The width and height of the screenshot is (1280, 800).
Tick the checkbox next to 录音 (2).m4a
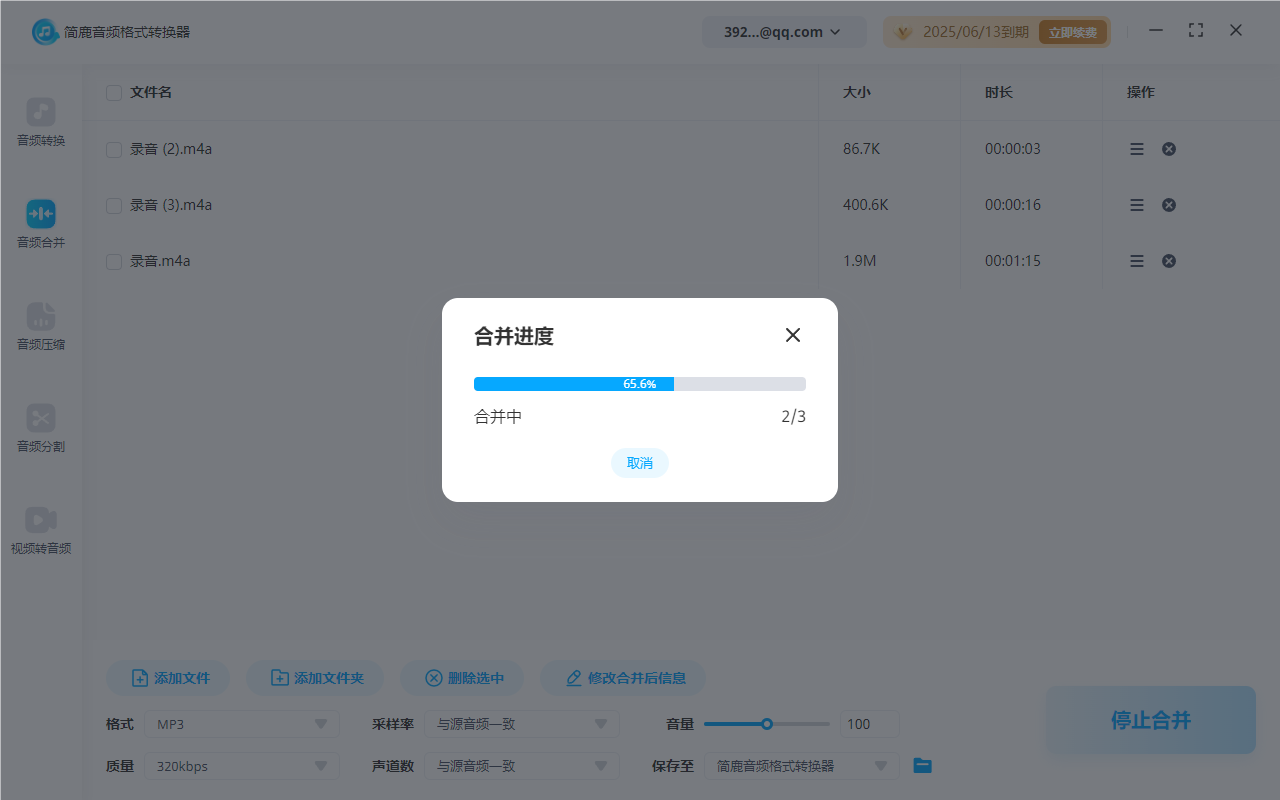[113, 148]
